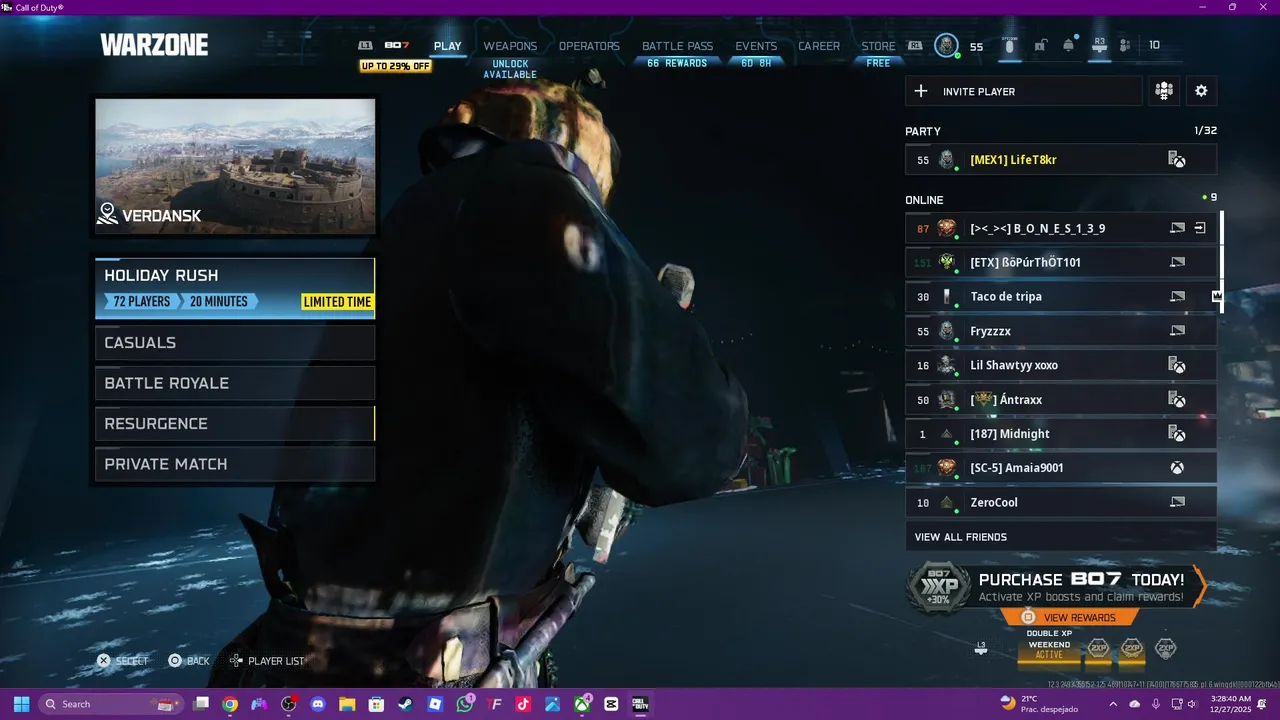
Task: Open the BO7 game logo in top bar
Action: click(x=397, y=46)
